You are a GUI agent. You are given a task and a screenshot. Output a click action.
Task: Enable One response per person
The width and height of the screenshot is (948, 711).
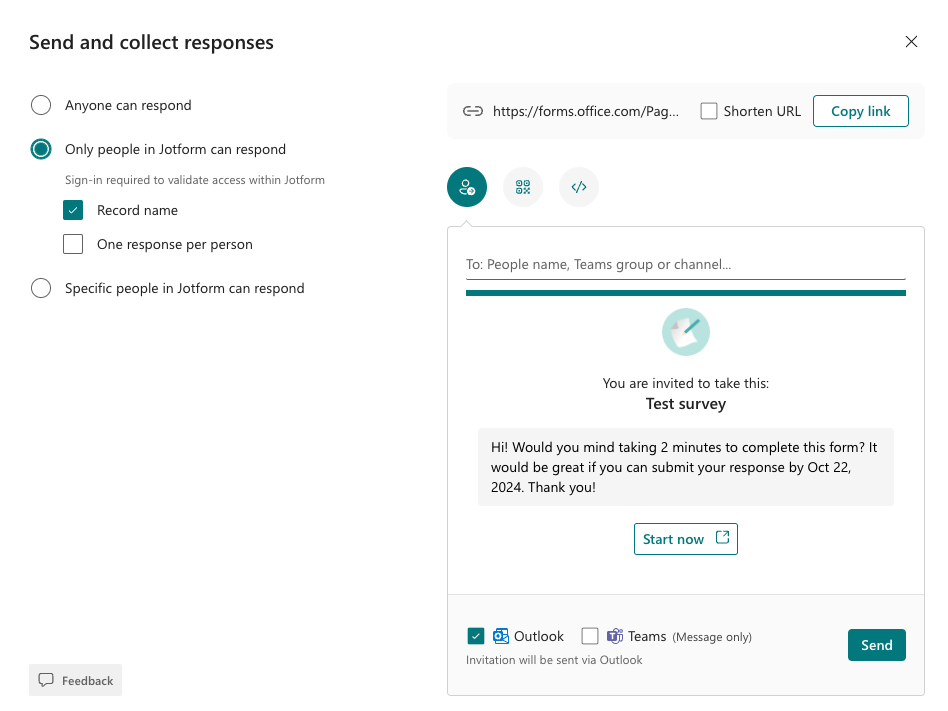(x=73, y=244)
